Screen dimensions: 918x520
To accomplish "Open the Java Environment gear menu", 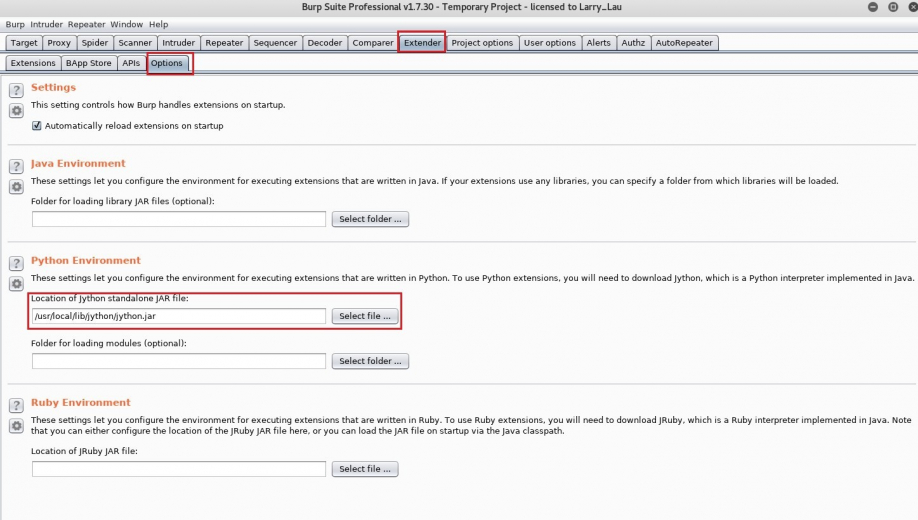I will click(16, 187).
